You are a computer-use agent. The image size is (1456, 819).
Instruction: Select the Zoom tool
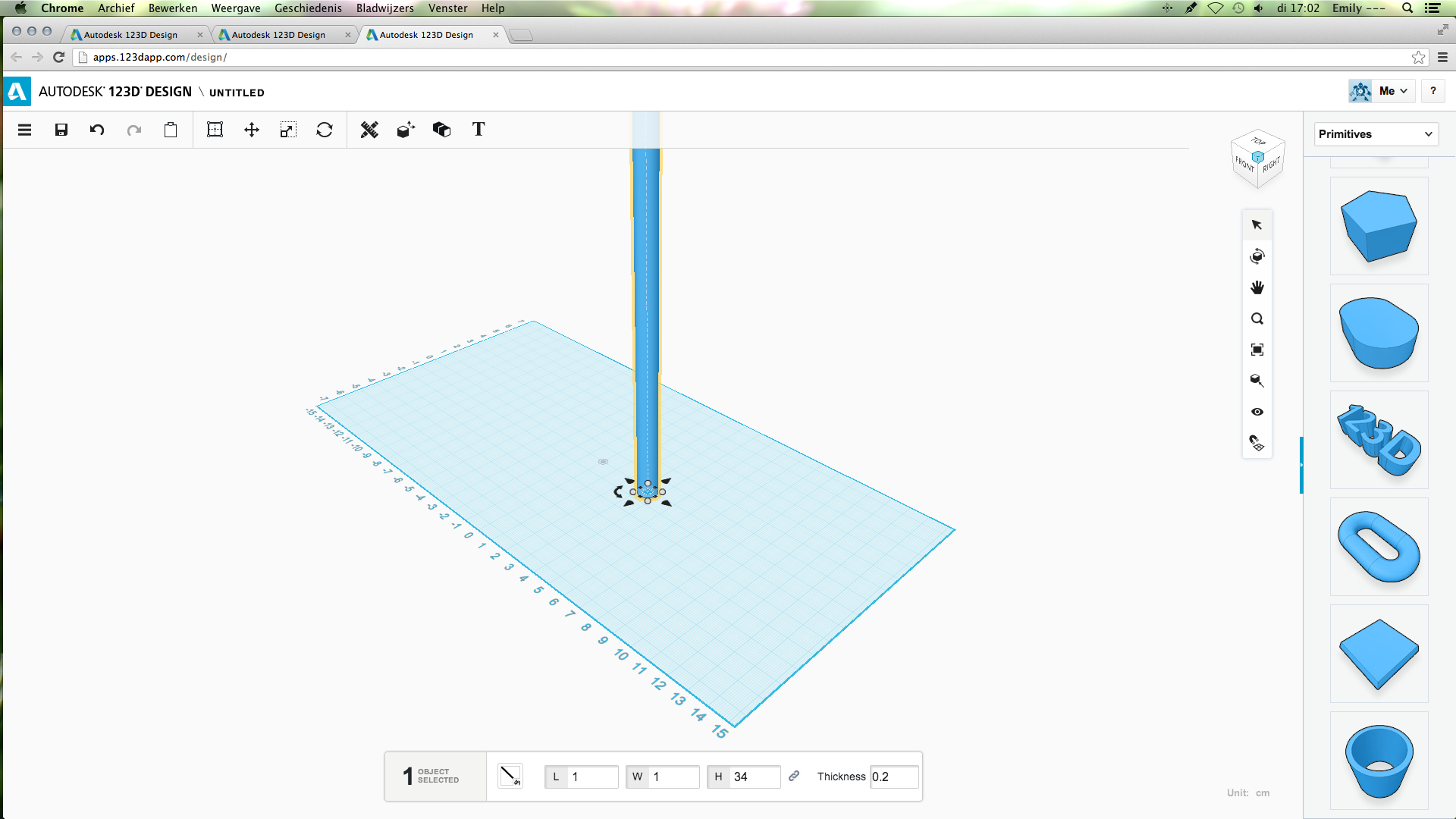(1256, 318)
